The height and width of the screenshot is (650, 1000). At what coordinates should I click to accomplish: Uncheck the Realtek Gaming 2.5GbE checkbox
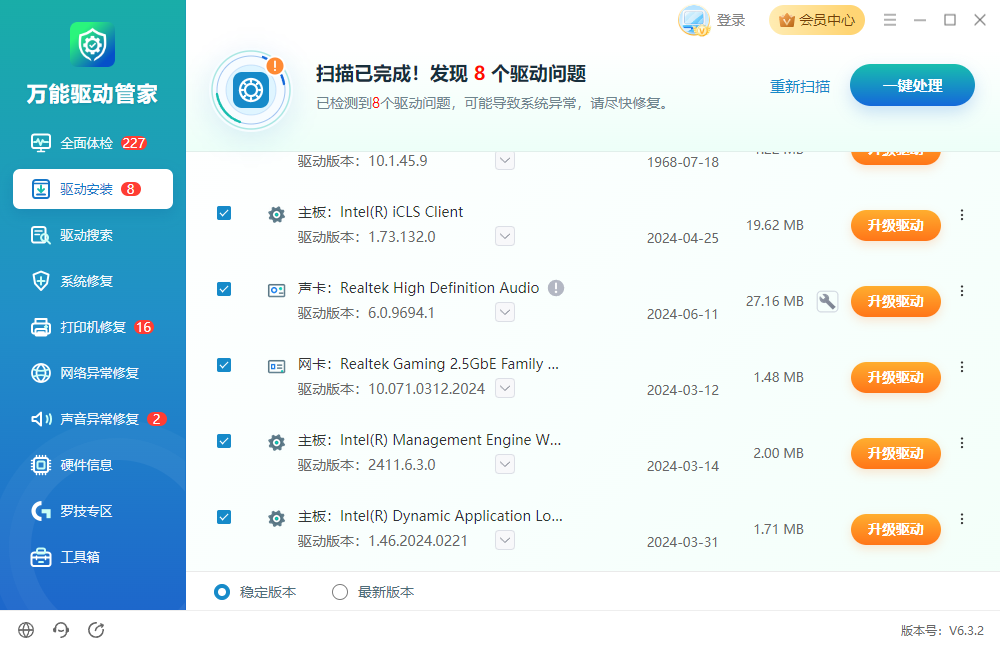pyautogui.click(x=224, y=365)
